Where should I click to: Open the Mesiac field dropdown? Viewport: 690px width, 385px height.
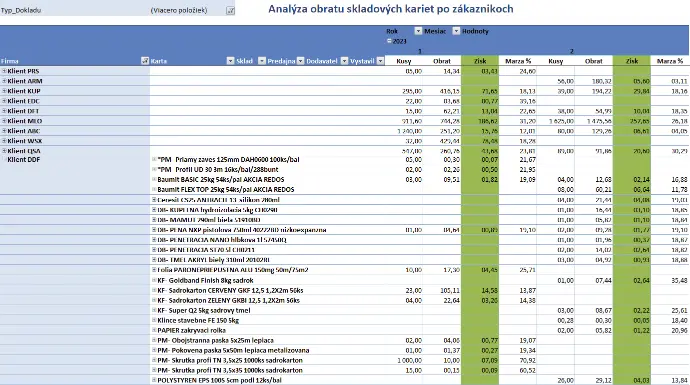click(x=456, y=31)
